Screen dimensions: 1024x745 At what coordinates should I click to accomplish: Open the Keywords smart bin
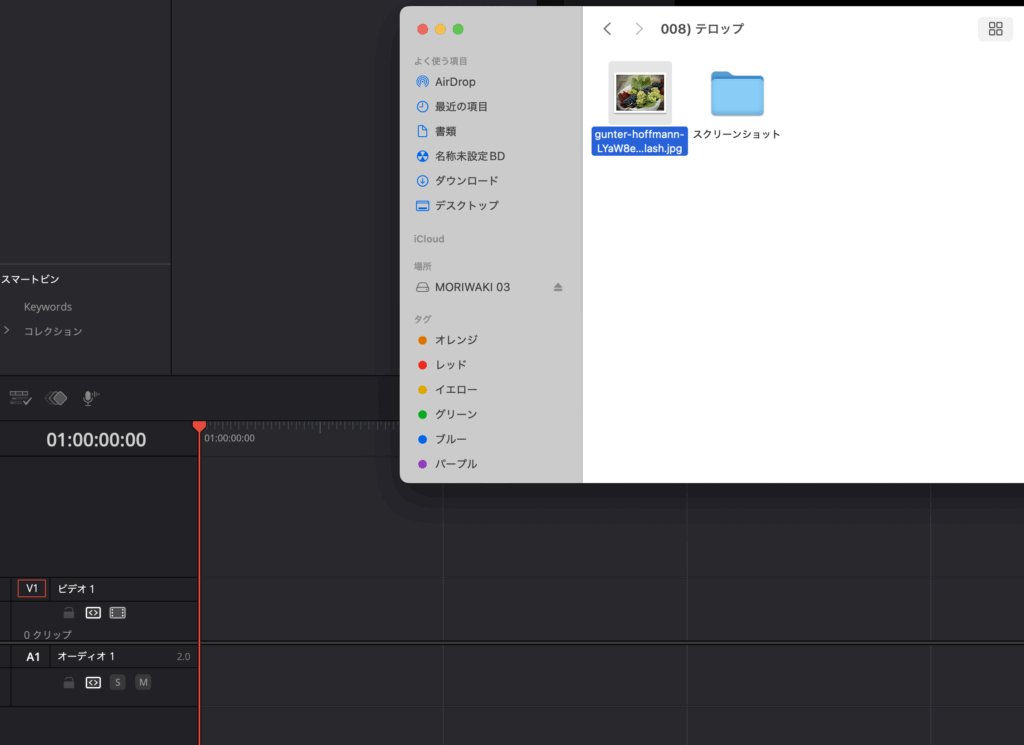click(x=48, y=307)
